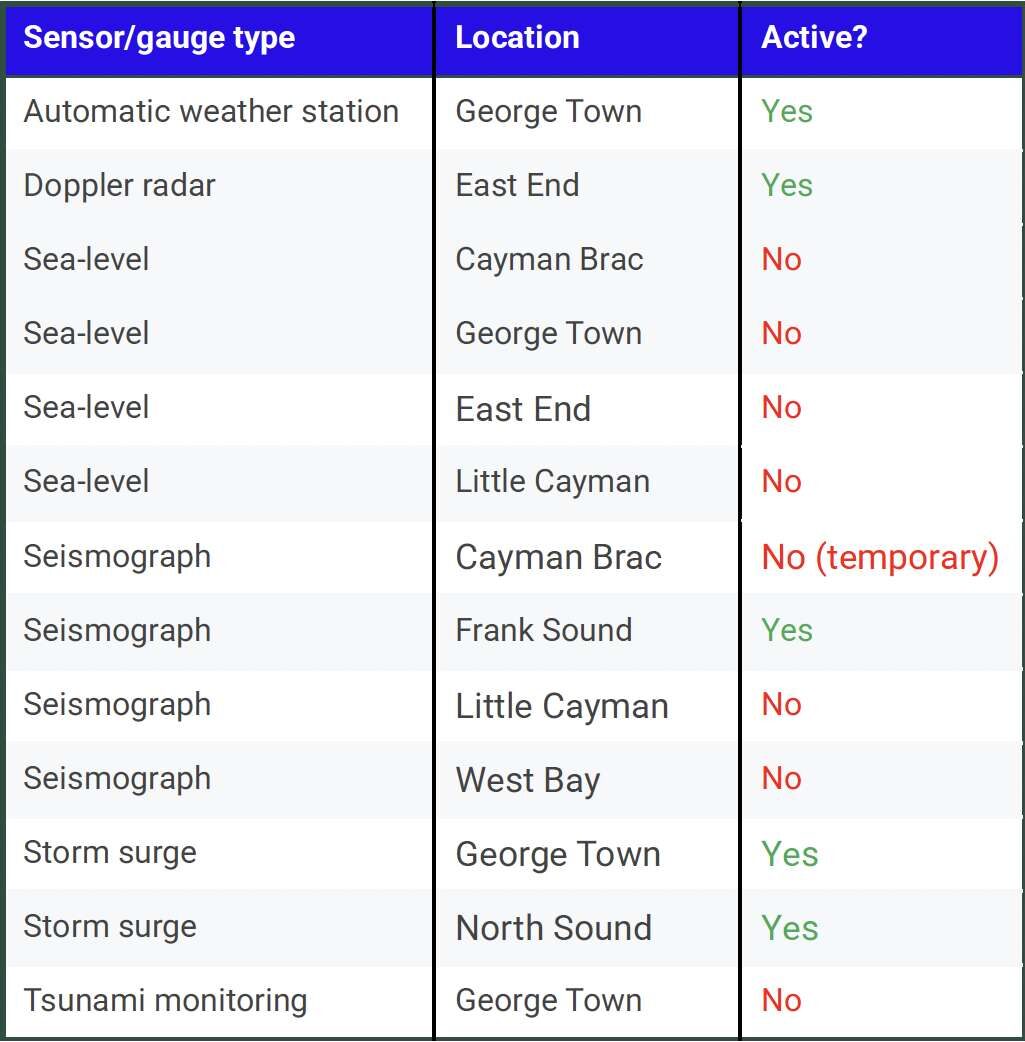
Task: Click "East End" in Doppler radar row
Action: click(517, 185)
